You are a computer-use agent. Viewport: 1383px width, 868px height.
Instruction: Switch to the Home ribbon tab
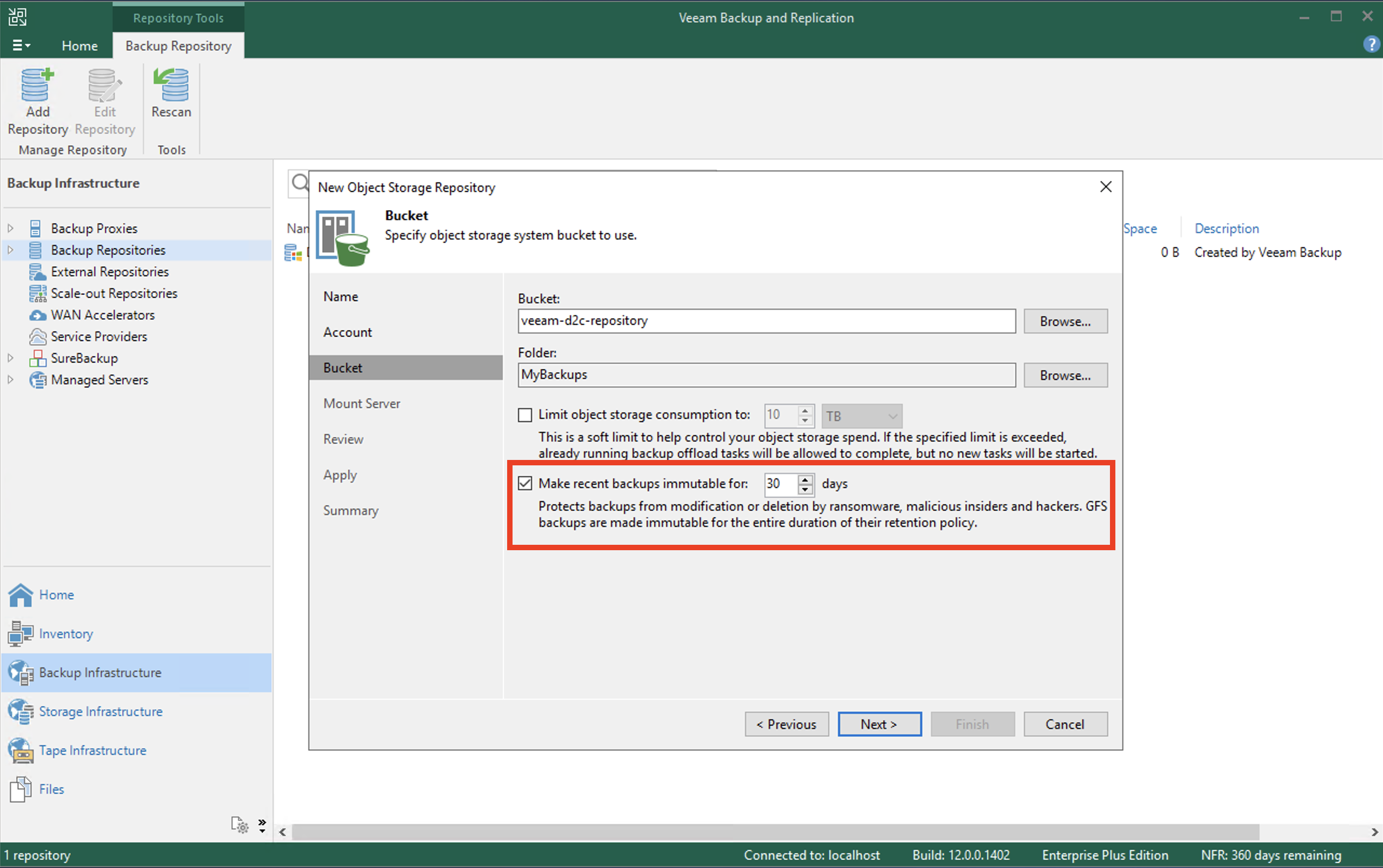click(79, 46)
